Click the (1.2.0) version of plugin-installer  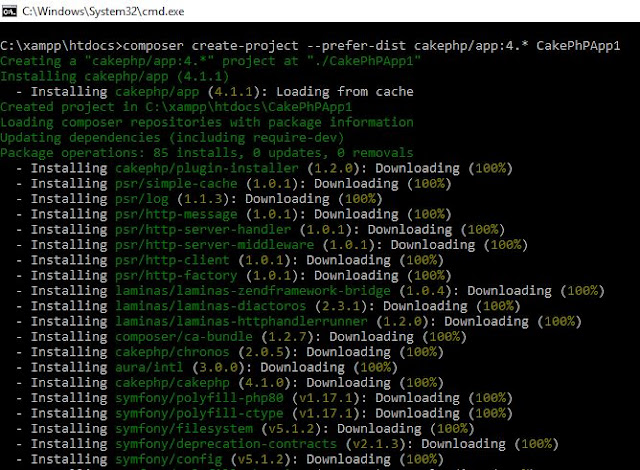[333, 168]
